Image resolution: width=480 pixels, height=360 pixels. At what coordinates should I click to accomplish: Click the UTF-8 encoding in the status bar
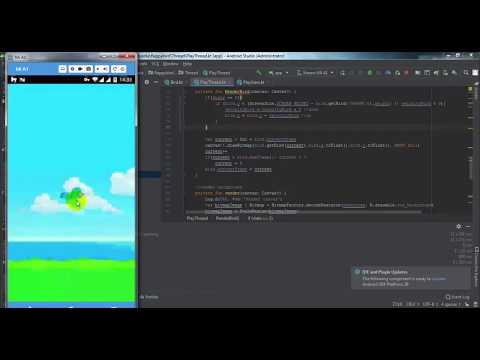[x=428, y=304]
